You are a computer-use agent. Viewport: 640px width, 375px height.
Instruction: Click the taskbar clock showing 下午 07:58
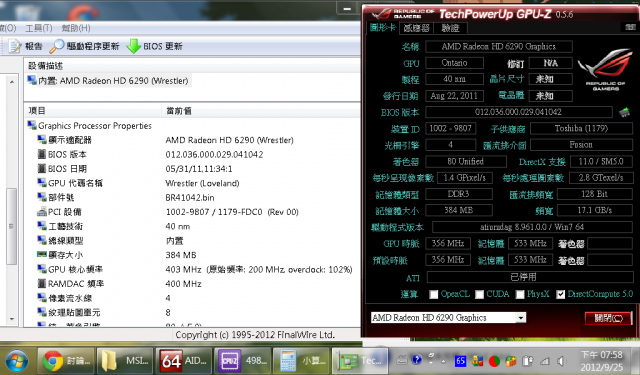(602, 361)
